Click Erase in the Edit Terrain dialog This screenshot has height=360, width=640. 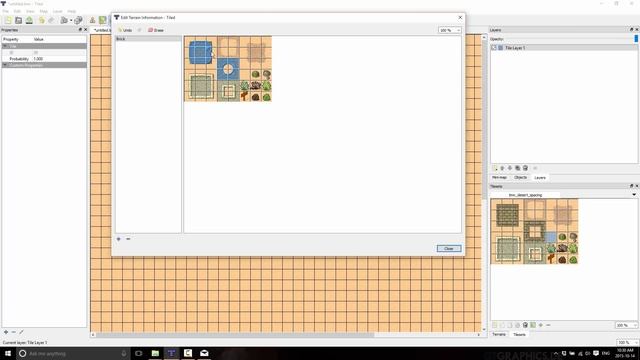point(156,30)
